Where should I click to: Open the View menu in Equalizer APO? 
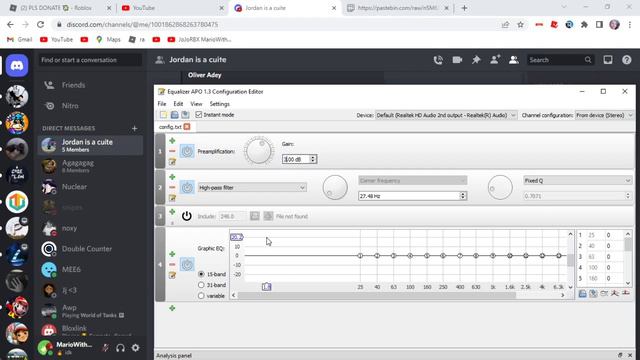click(196, 104)
